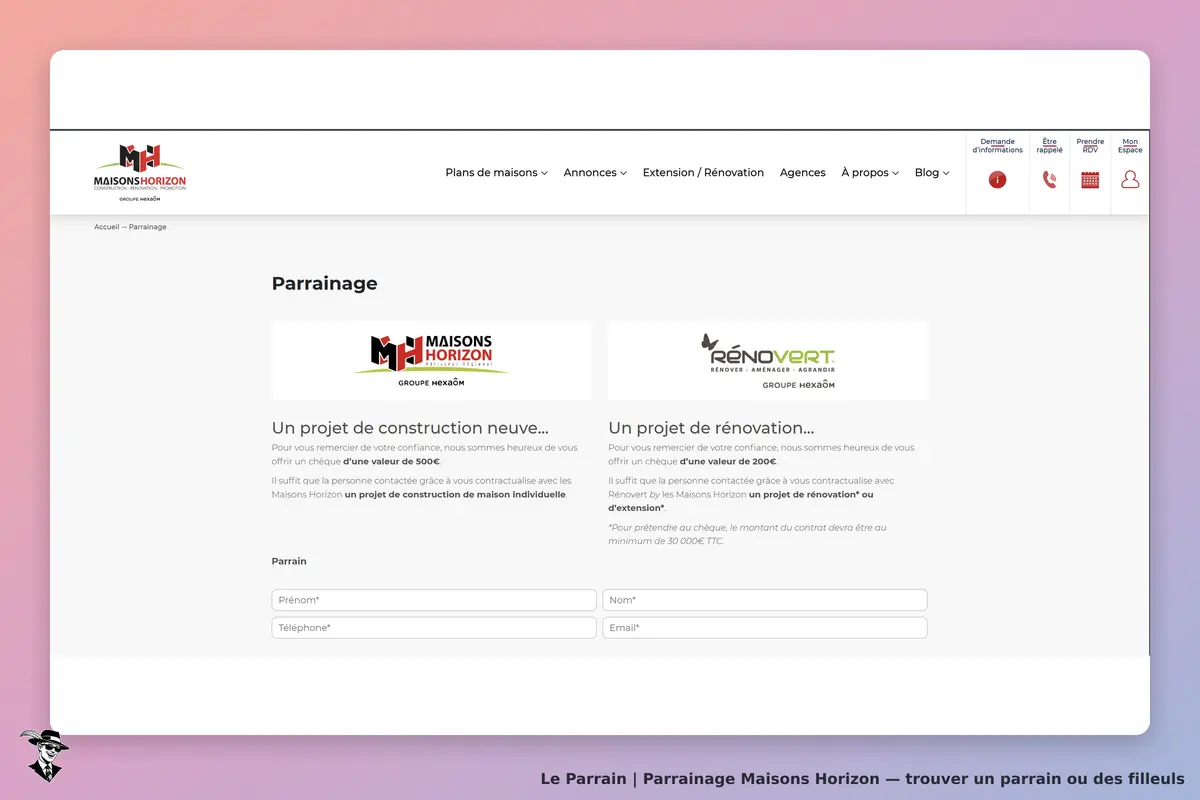Go to the Agences page
Viewport: 1200px width, 800px height.
pyautogui.click(x=802, y=173)
